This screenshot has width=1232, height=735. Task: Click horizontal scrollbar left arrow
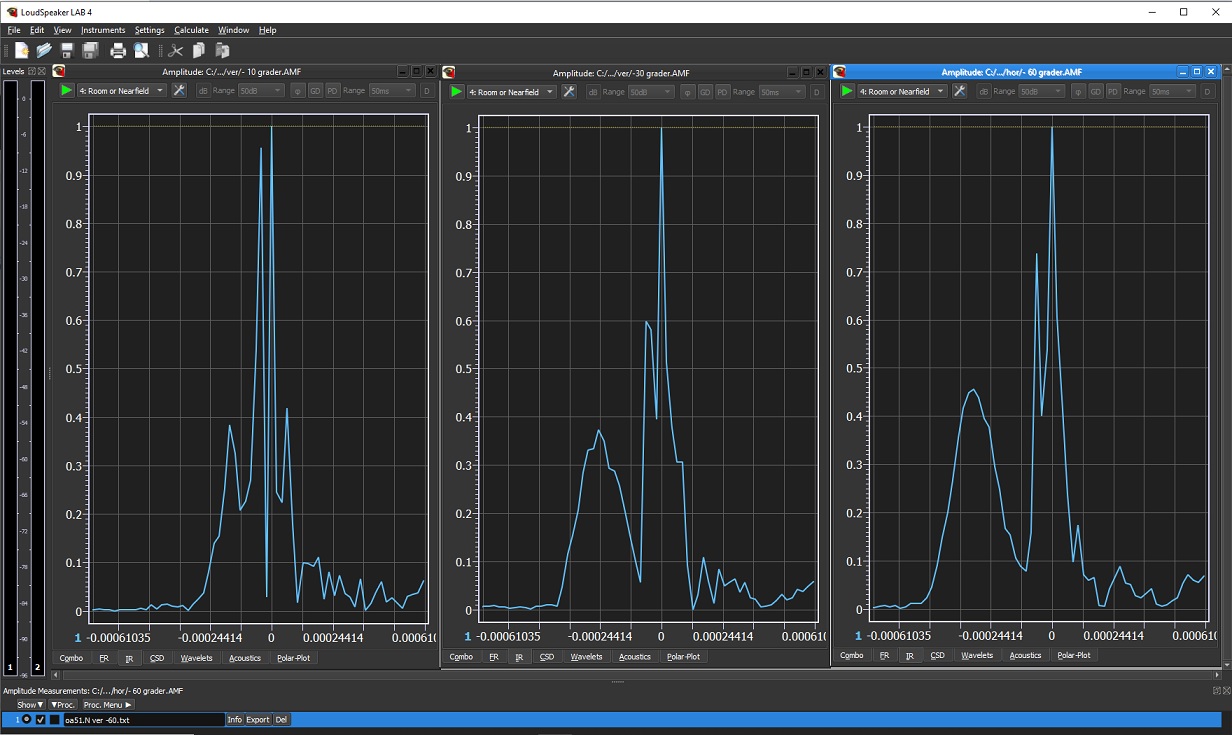coord(57,675)
